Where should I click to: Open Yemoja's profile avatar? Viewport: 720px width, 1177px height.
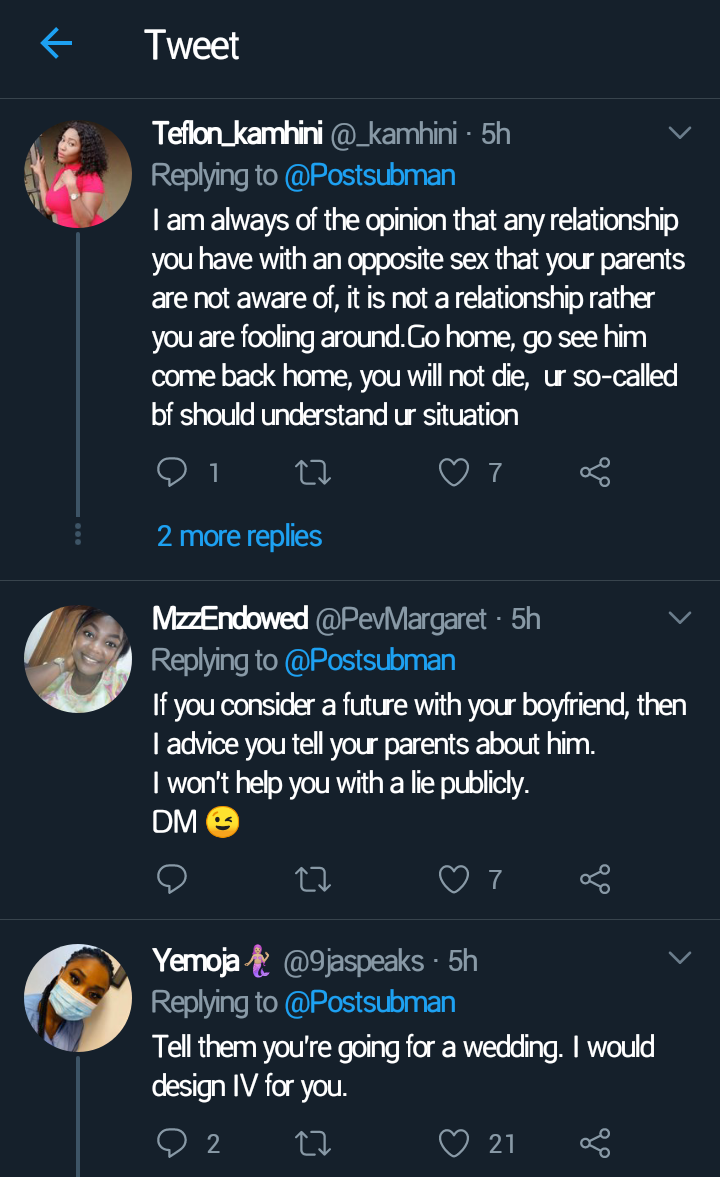coord(78,997)
